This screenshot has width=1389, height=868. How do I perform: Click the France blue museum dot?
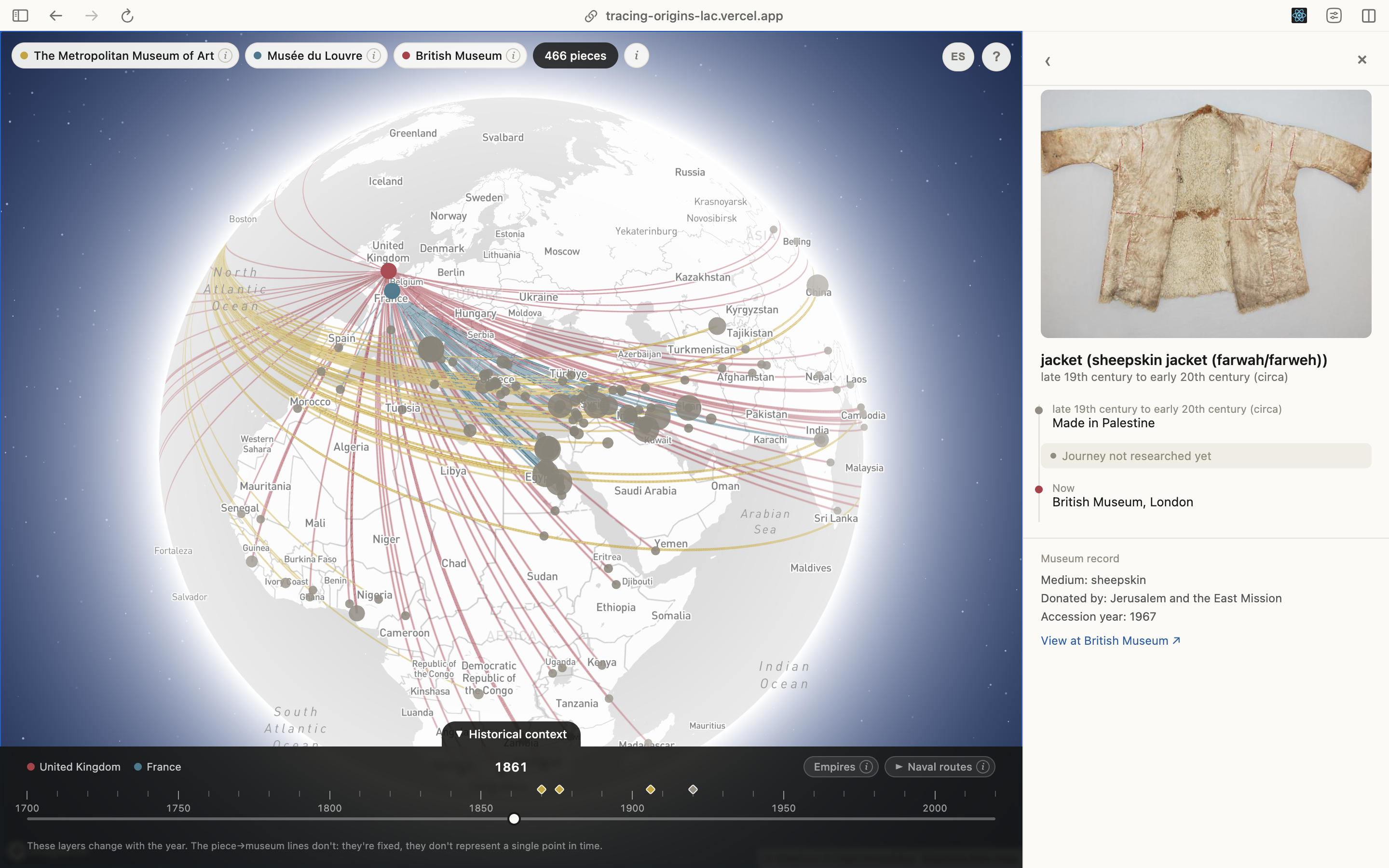(x=392, y=291)
